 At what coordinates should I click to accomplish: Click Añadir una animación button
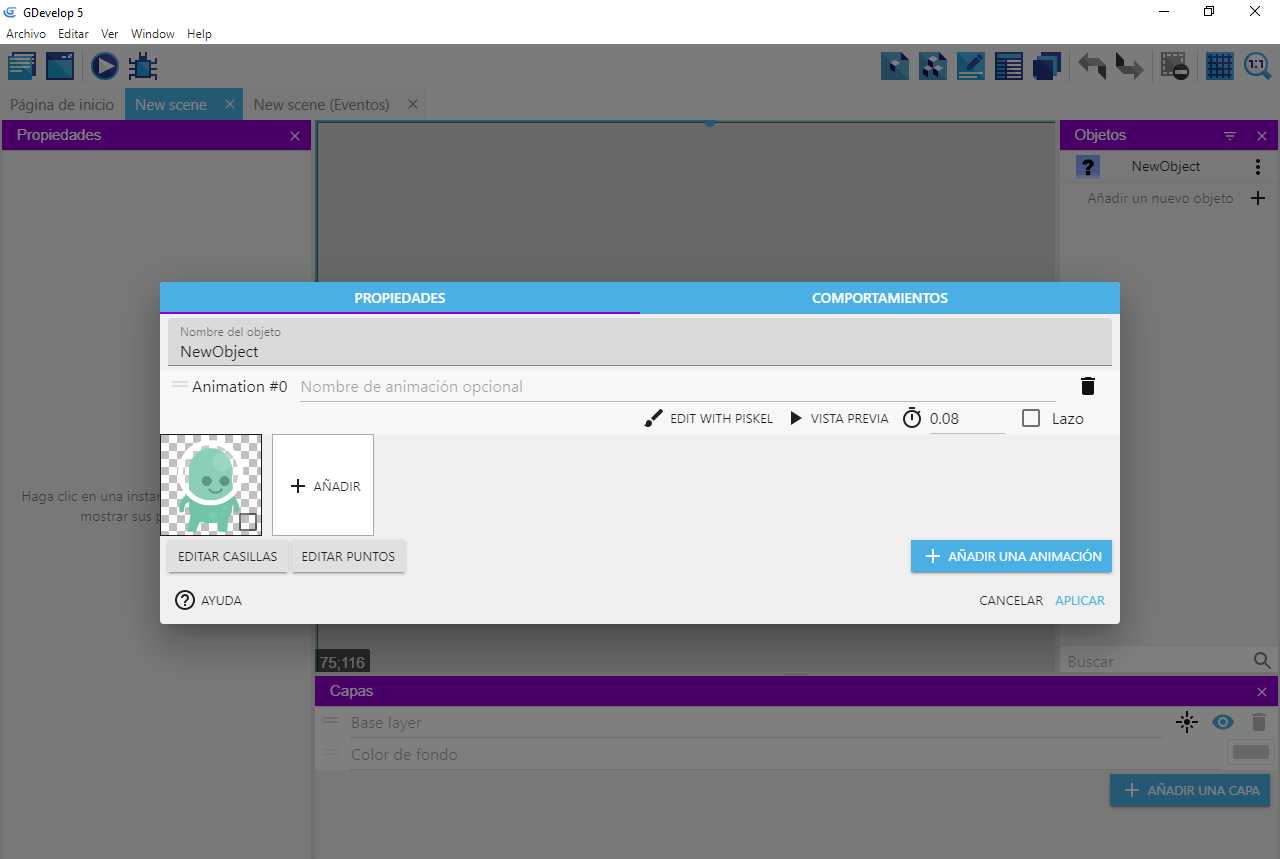click(1011, 556)
